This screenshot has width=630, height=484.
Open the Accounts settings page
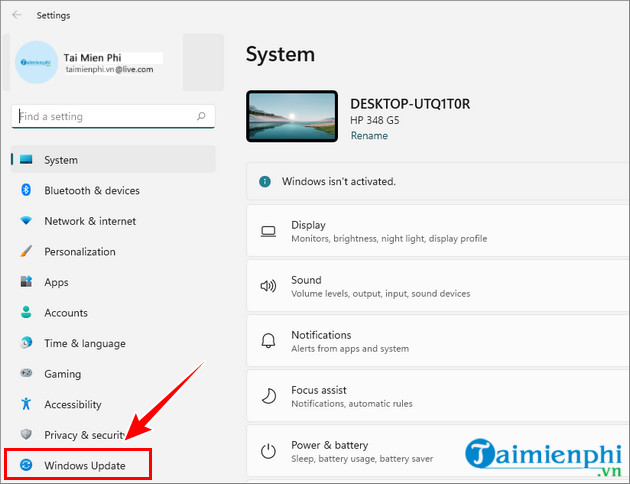coord(113,312)
